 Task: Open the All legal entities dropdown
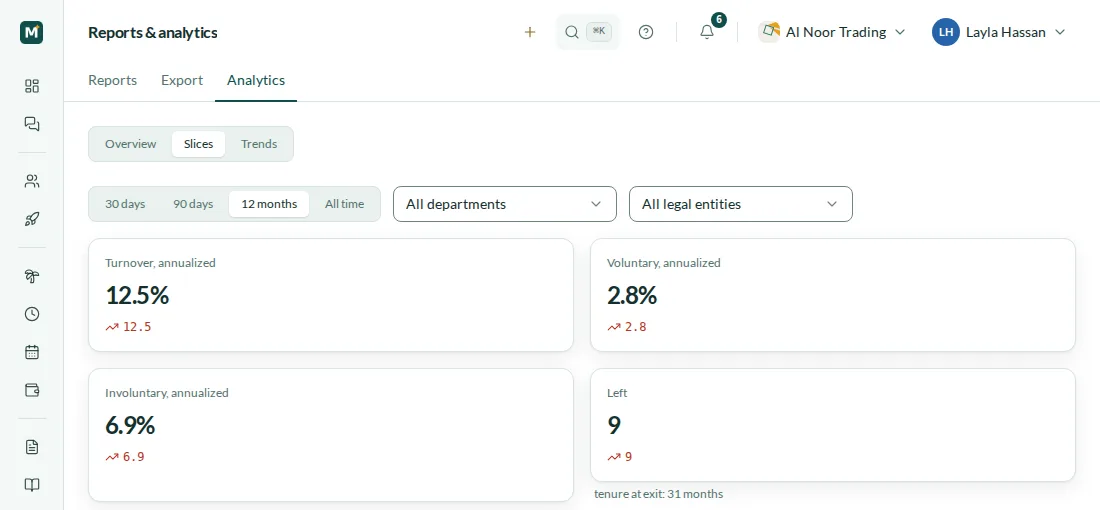click(x=741, y=204)
